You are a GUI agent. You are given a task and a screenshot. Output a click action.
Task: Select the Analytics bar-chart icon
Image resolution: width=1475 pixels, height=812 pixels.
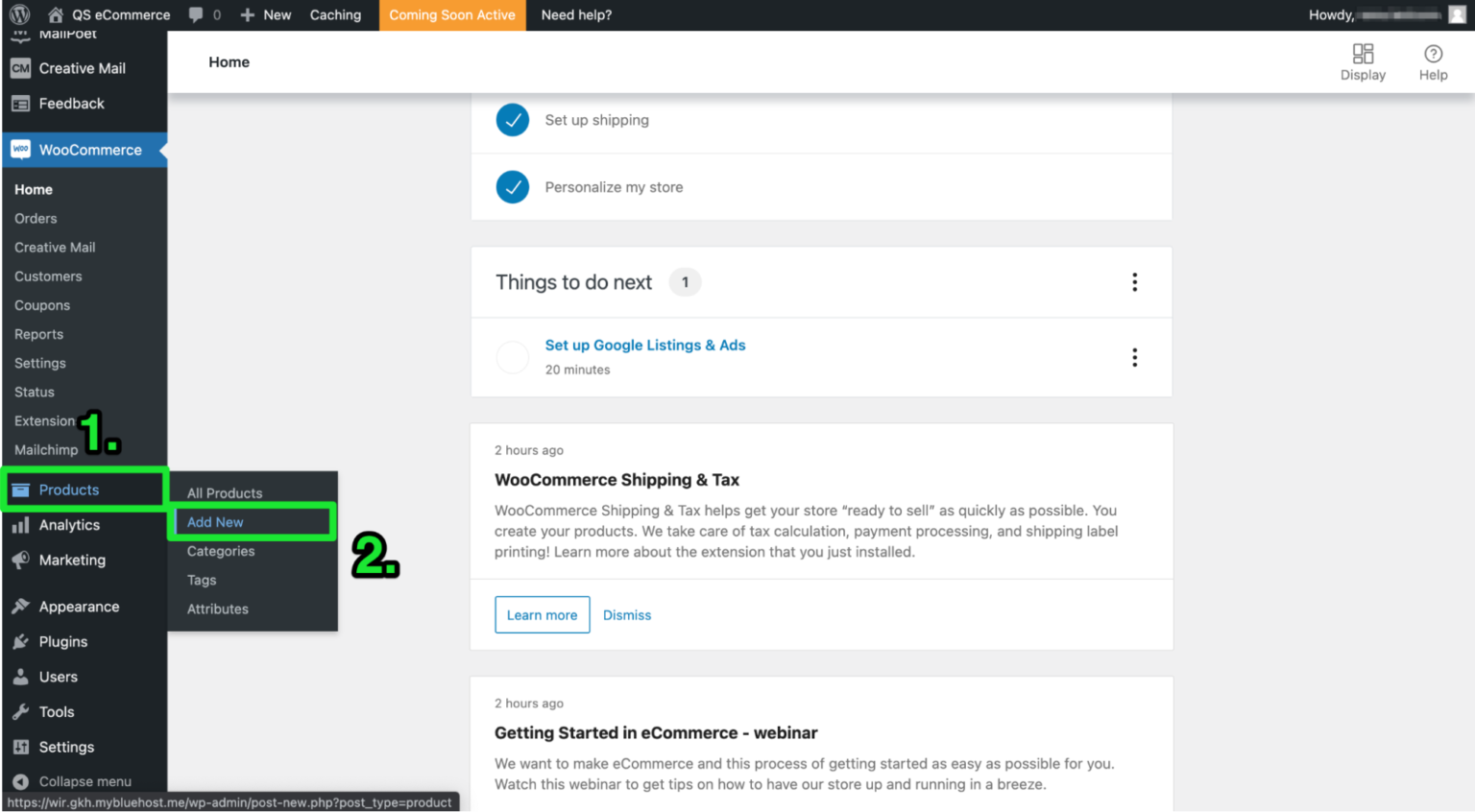tap(19, 525)
